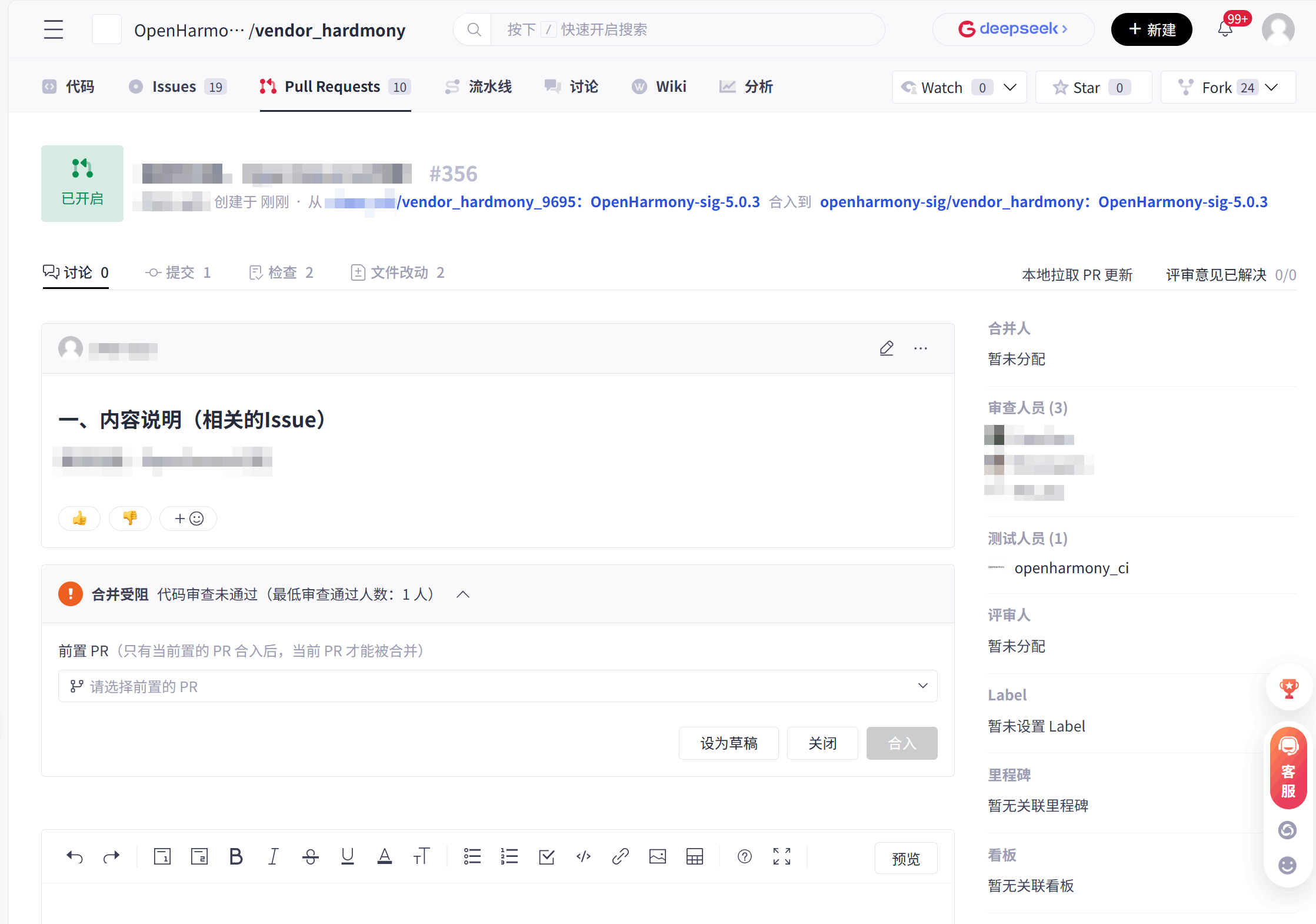Image resolution: width=1316 pixels, height=924 pixels.
Task: Open the trophy floating widget
Action: (1288, 687)
